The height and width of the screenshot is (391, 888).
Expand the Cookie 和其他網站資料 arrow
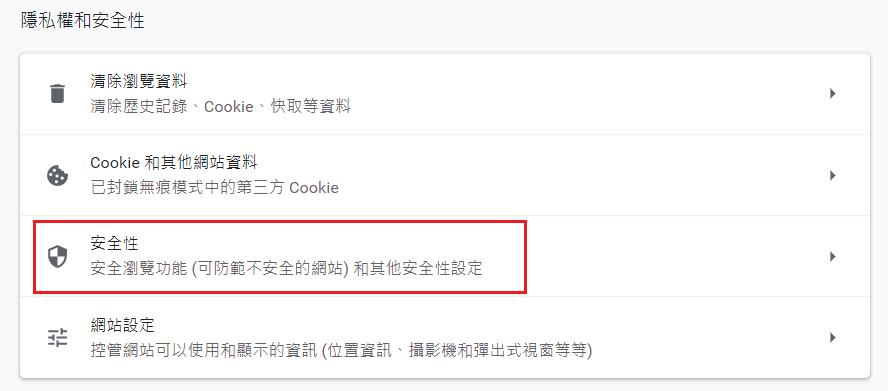click(x=832, y=176)
